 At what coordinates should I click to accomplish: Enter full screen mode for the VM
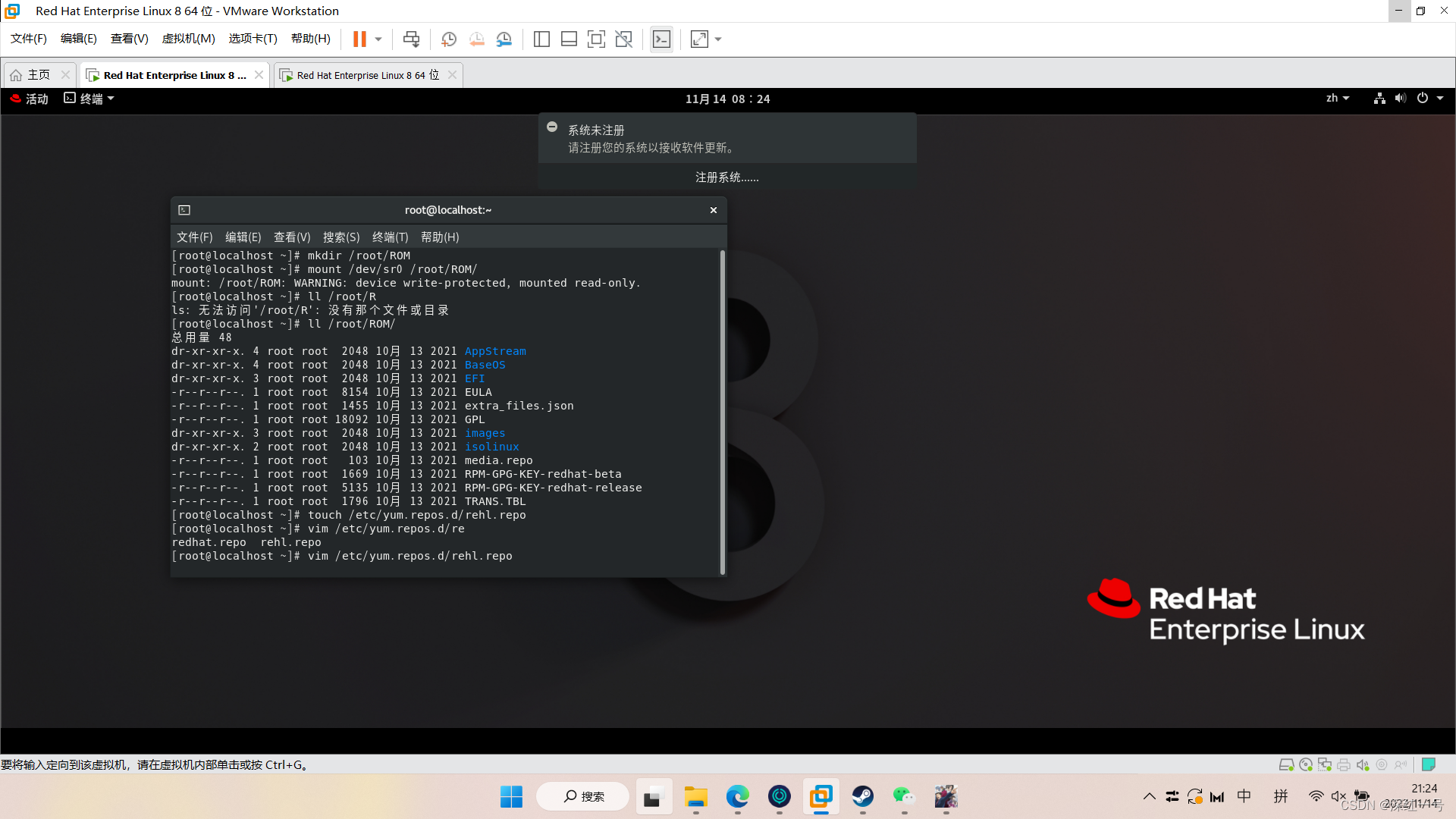coord(596,39)
